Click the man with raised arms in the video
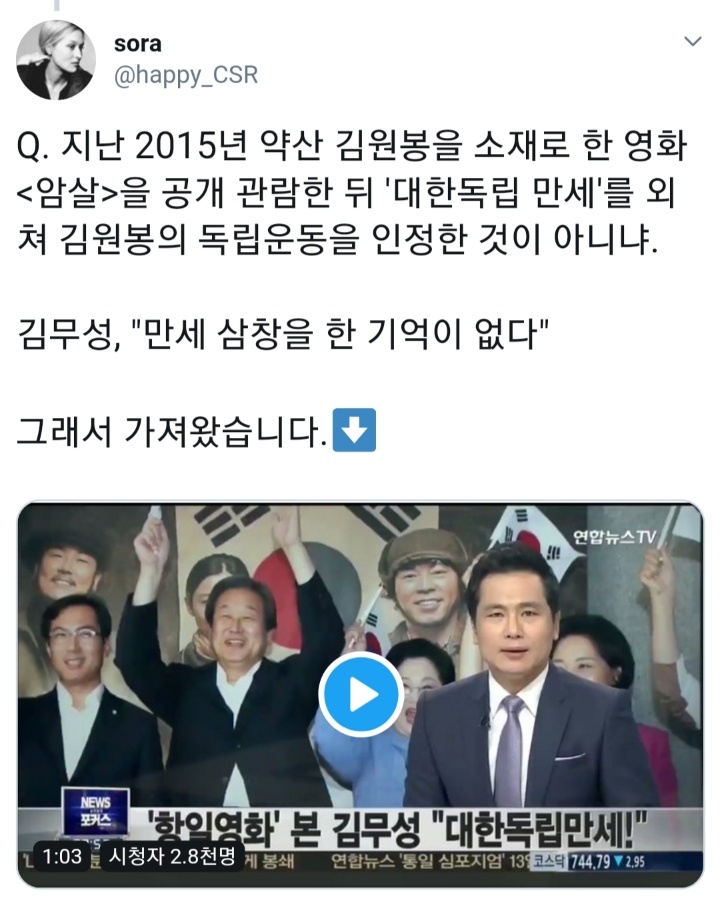This screenshot has width=720, height=904. 231,663
